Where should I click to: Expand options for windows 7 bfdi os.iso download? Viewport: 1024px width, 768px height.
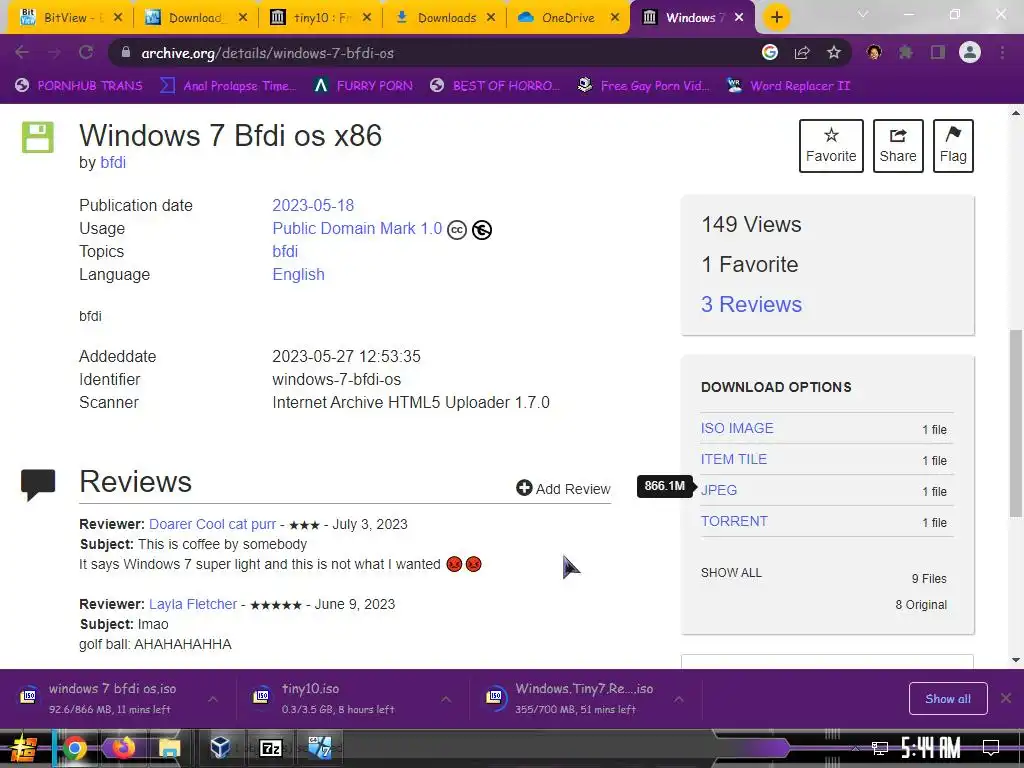(x=213, y=699)
